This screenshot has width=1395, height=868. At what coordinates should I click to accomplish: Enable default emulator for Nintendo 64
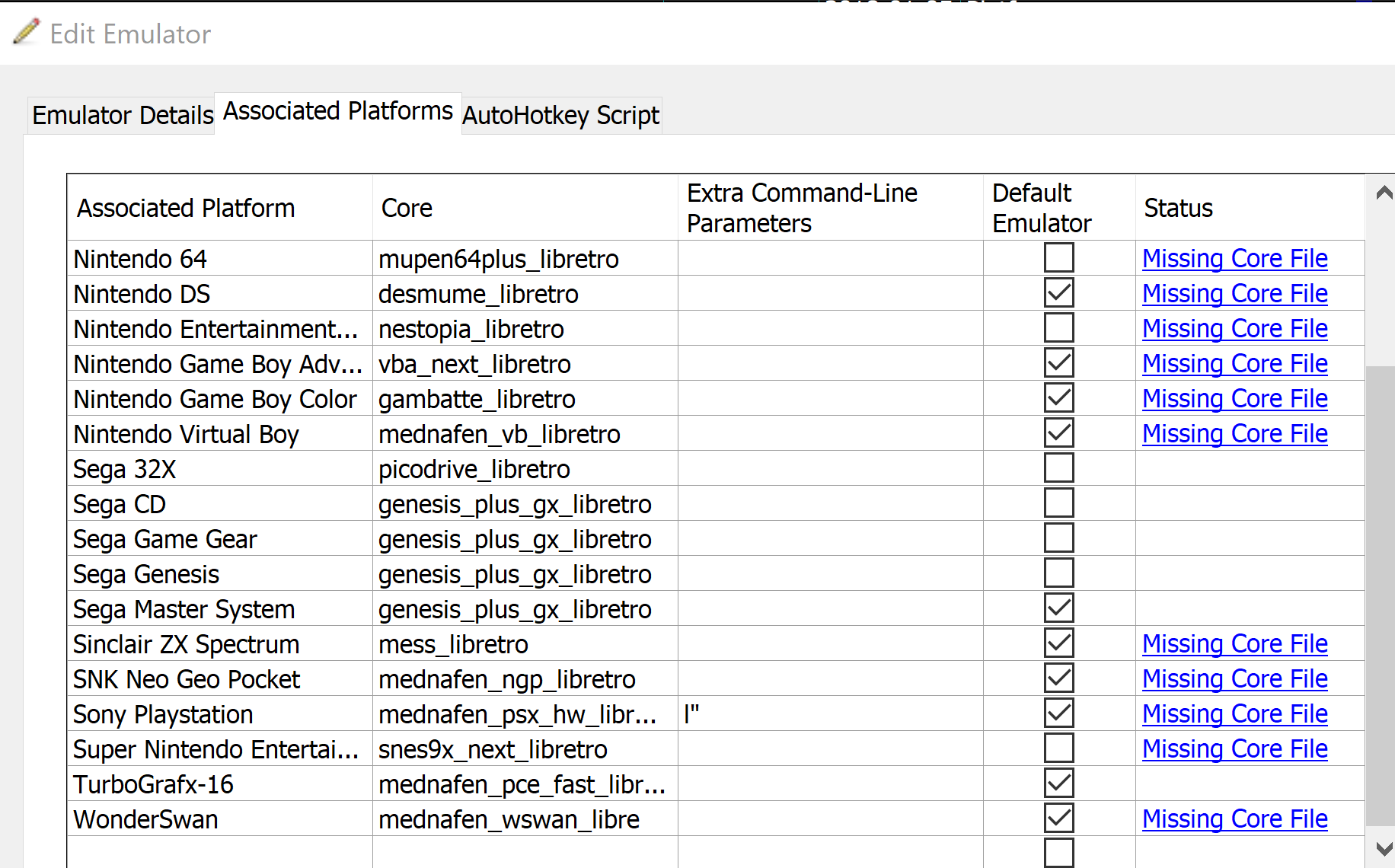click(x=1058, y=258)
